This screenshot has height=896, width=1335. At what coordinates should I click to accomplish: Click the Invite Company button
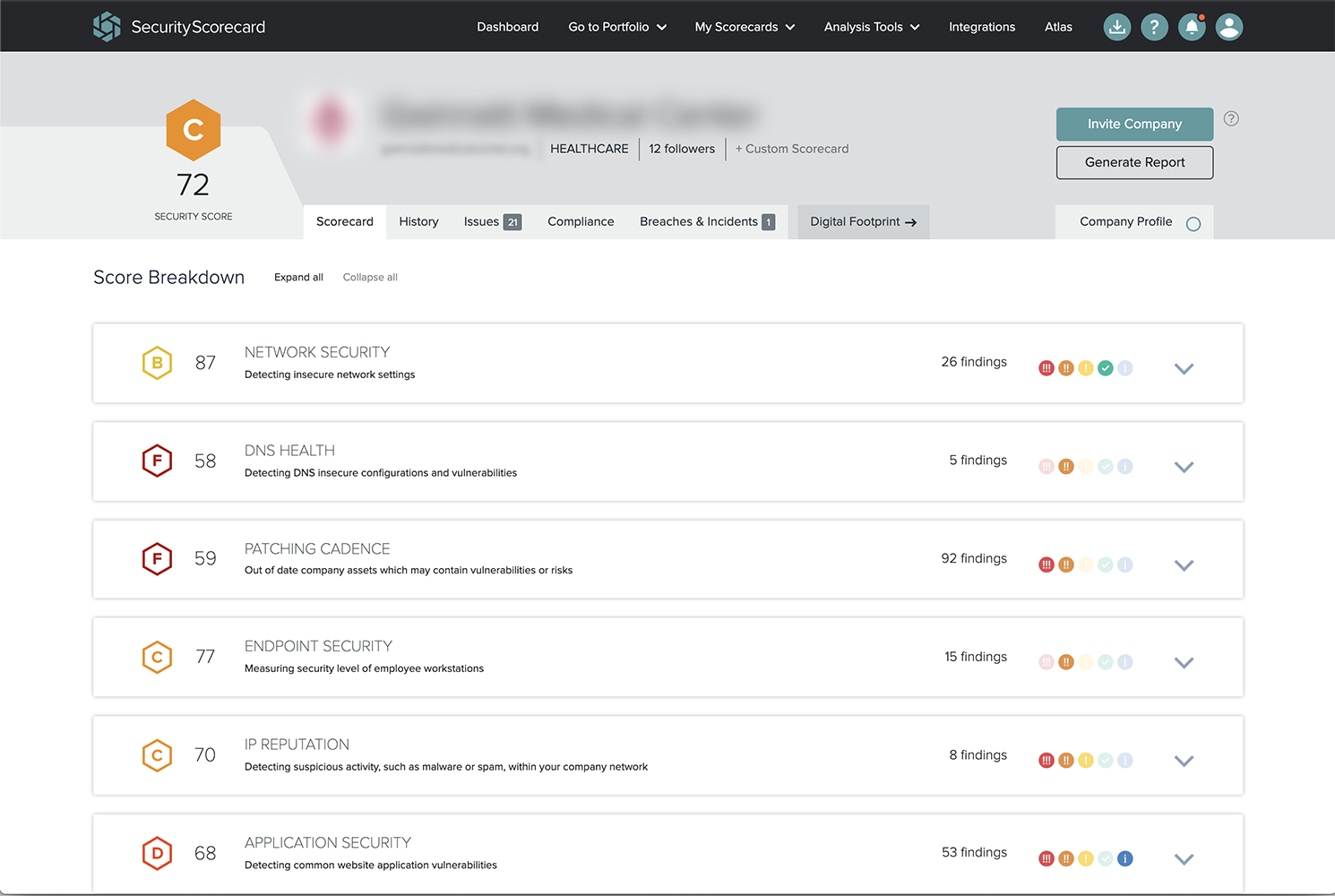coord(1134,124)
